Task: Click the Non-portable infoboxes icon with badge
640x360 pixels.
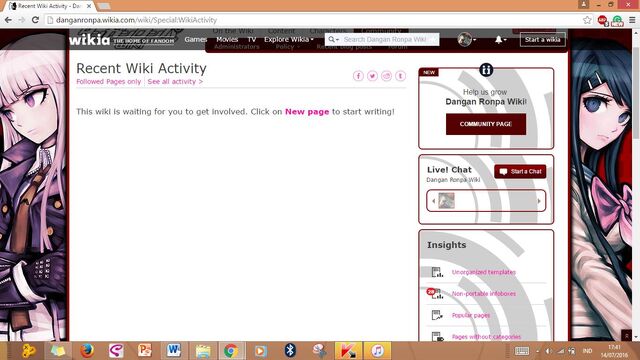Action: pyautogui.click(x=435, y=293)
